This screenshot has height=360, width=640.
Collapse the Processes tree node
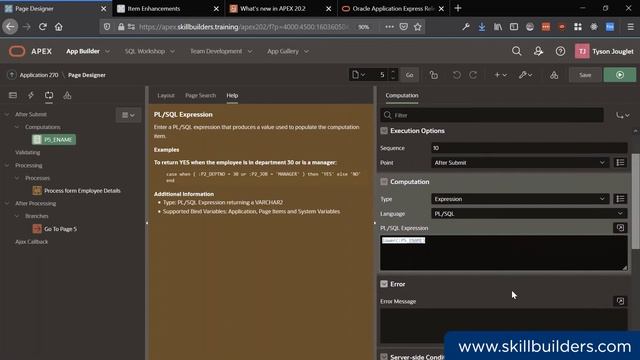tap(17, 178)
